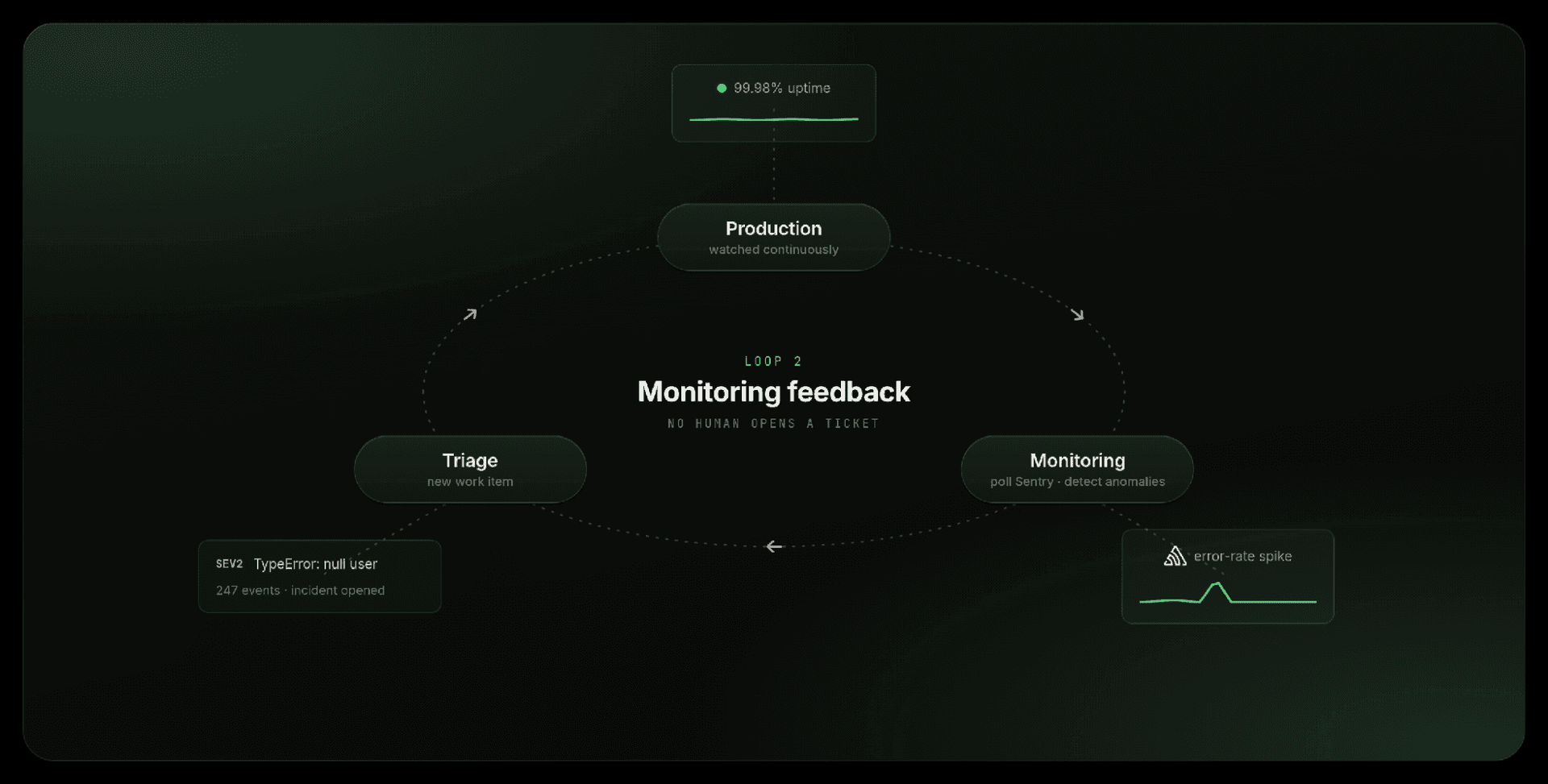Click "watched continuously" subtitle
1548x784 pixels.
pyautogui.click(x=774, y=250)
